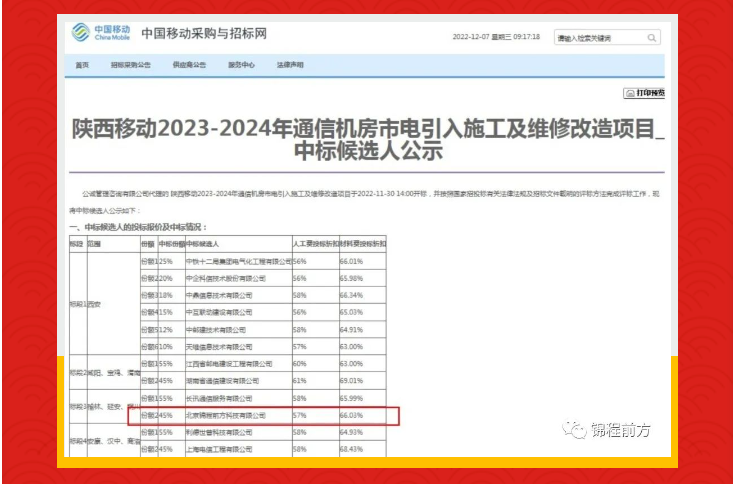The width and height of the screenshot is (733, 484).
Task: Open the 服务中心 navigation item
Action: (x=241, y=65)
